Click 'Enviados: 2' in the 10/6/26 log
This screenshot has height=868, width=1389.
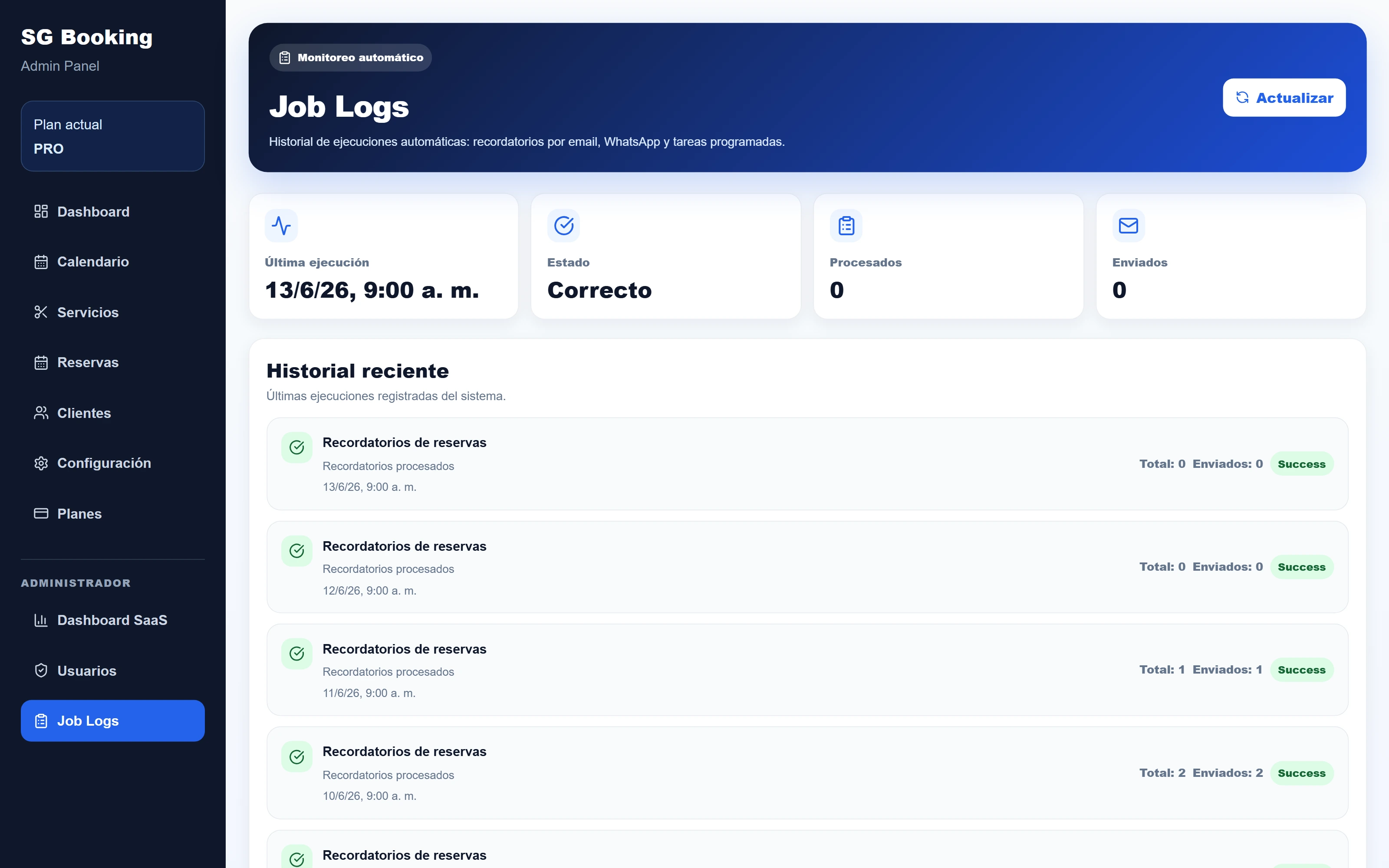(x=1228, y=773)
